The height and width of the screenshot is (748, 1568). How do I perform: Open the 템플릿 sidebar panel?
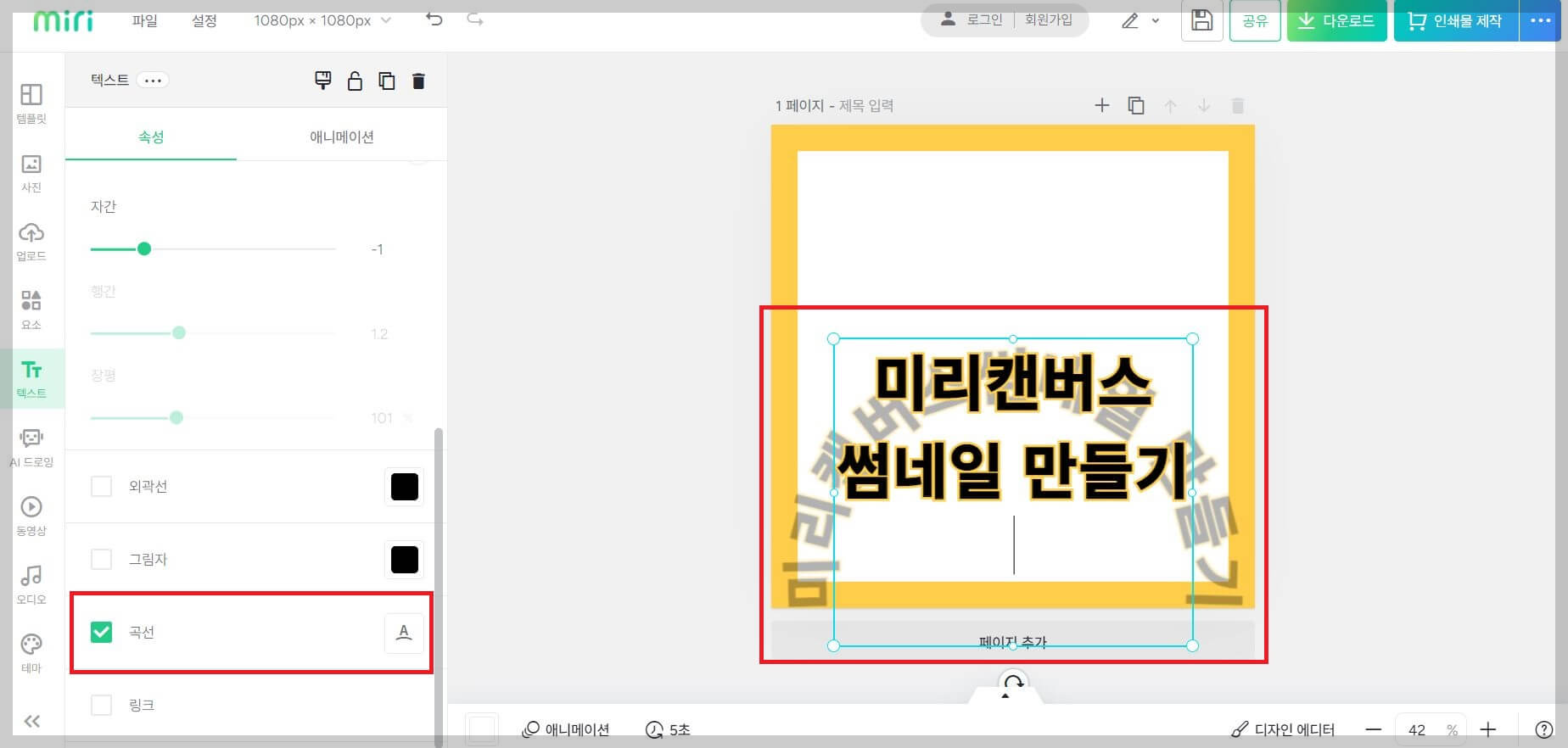pos(31,103)
